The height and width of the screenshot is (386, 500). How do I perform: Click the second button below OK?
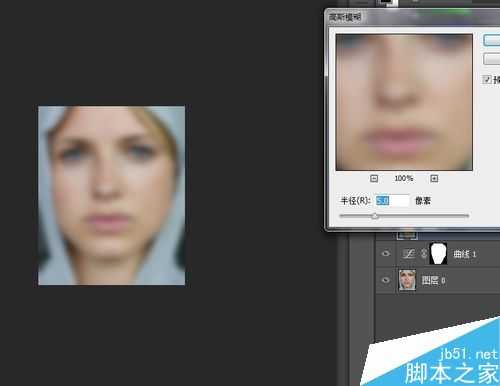492,59
